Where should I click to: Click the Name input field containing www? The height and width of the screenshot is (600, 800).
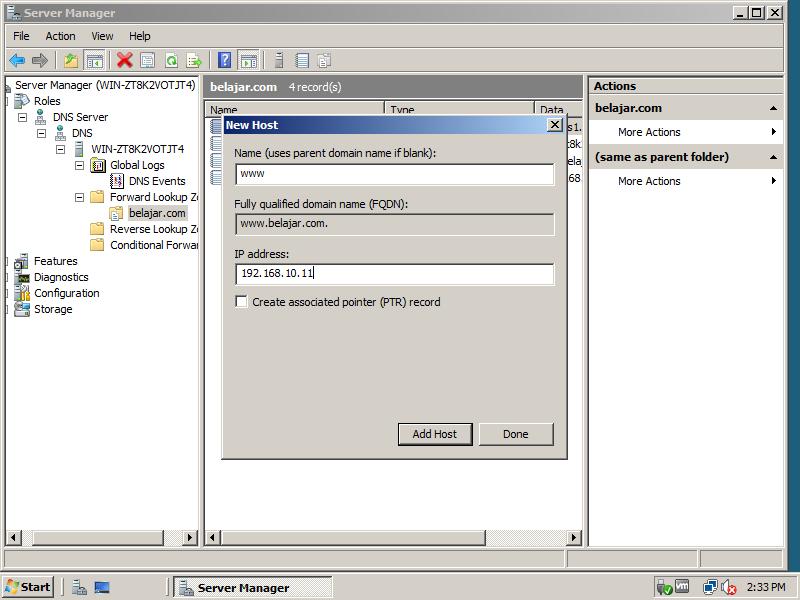click(x=395, y=174)
